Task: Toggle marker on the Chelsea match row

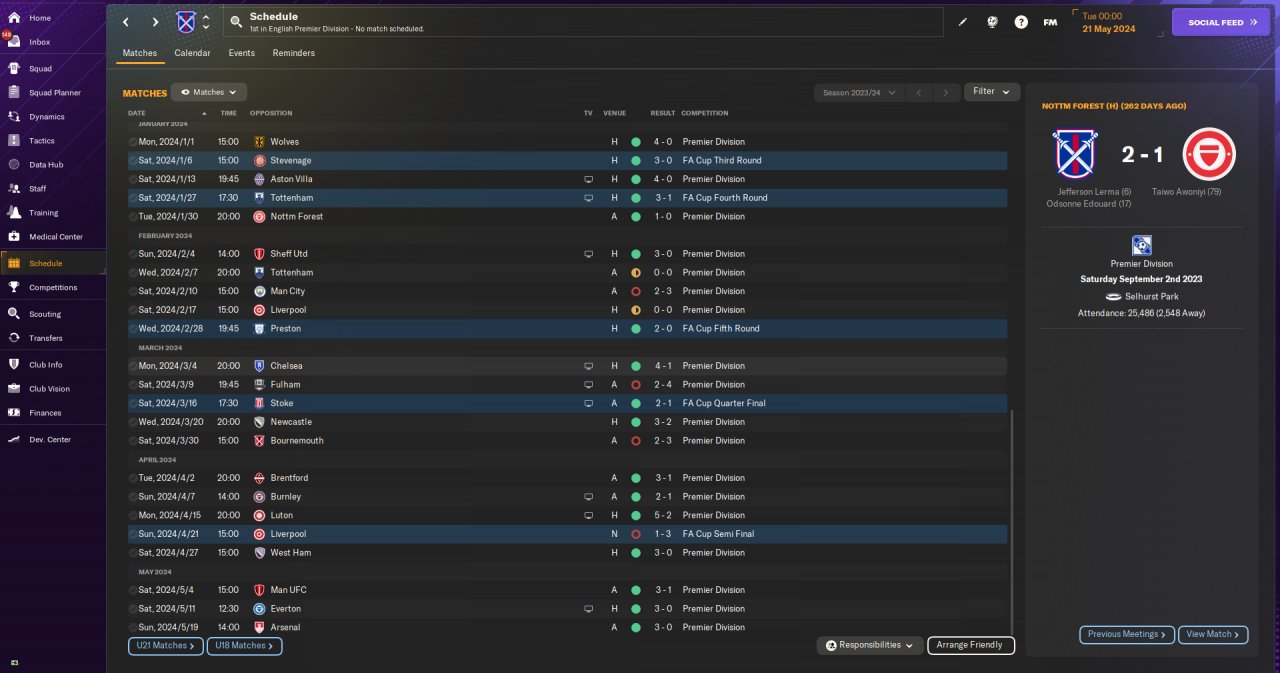Action: pyautogui.click(x=133, y=366)
